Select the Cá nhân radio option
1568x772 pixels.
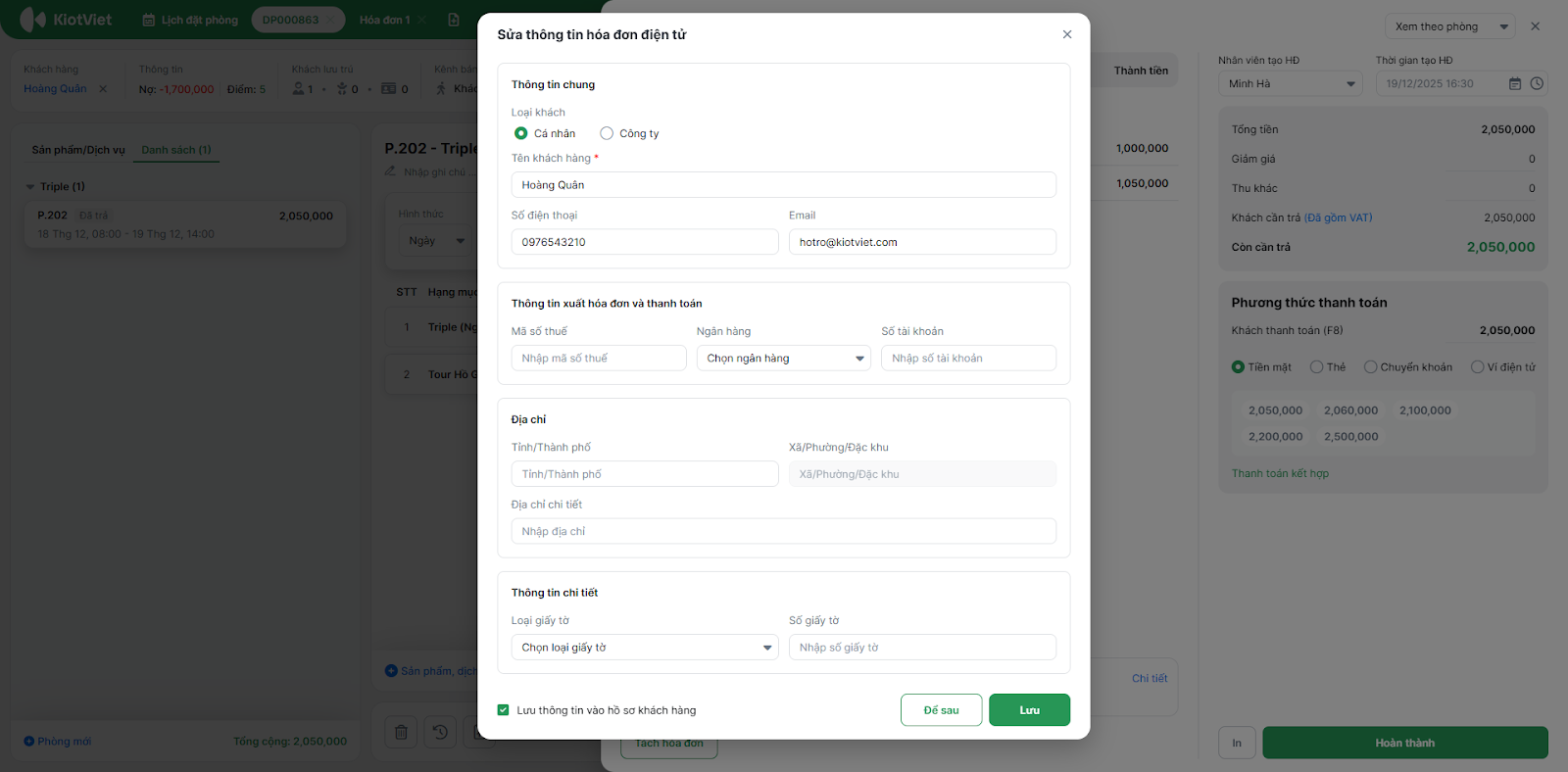coord(521,133)
